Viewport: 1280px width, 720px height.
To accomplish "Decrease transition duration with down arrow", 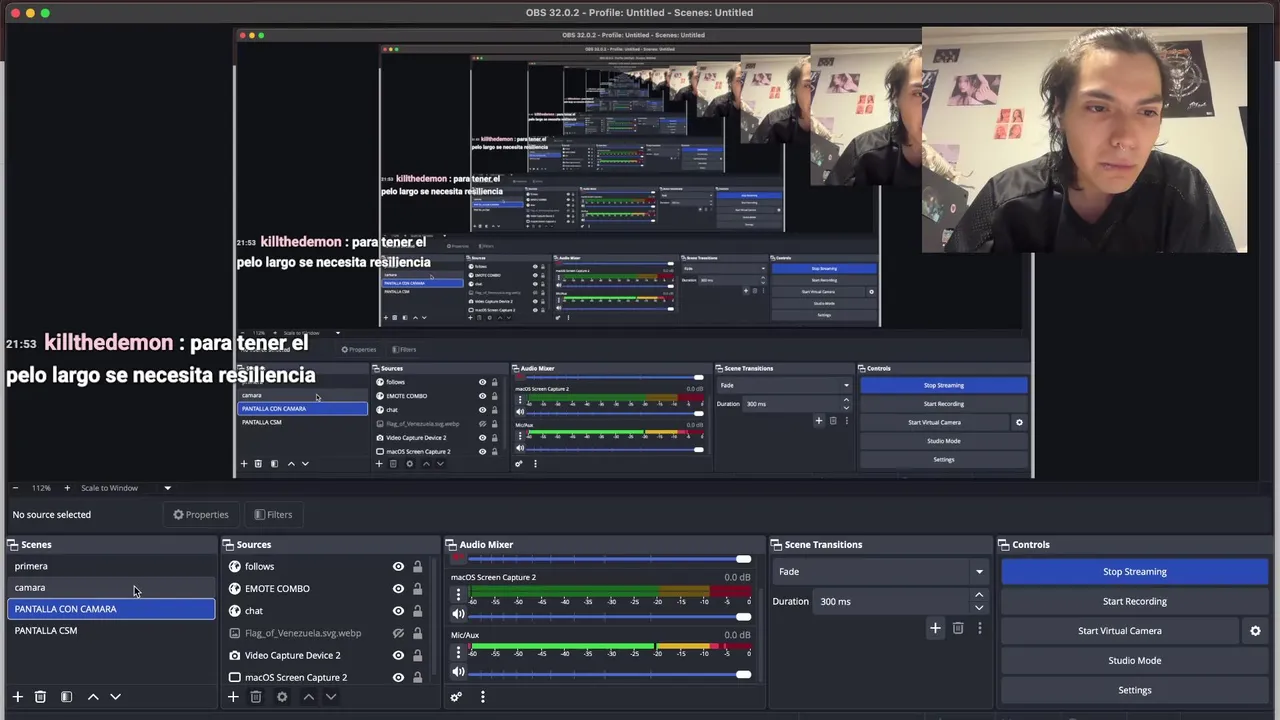I will click(x=979, y=607).
